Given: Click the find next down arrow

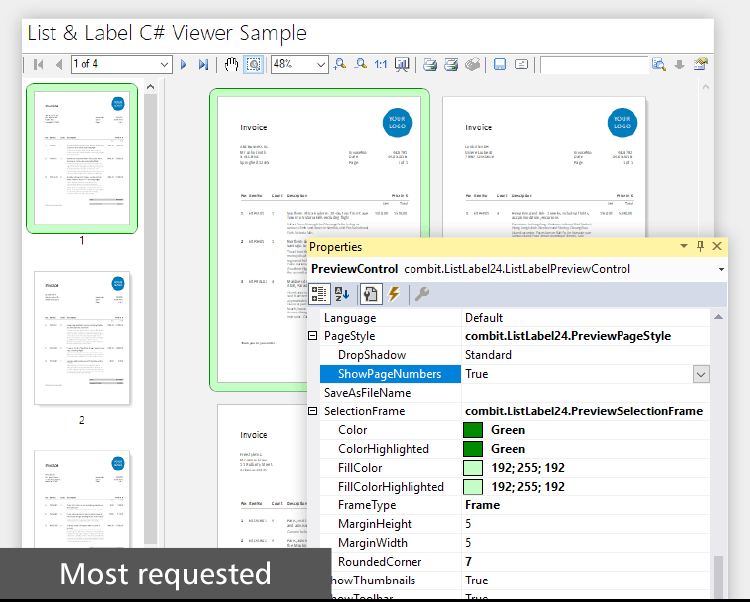Looking at the screenshot, I should pos(679,64).
